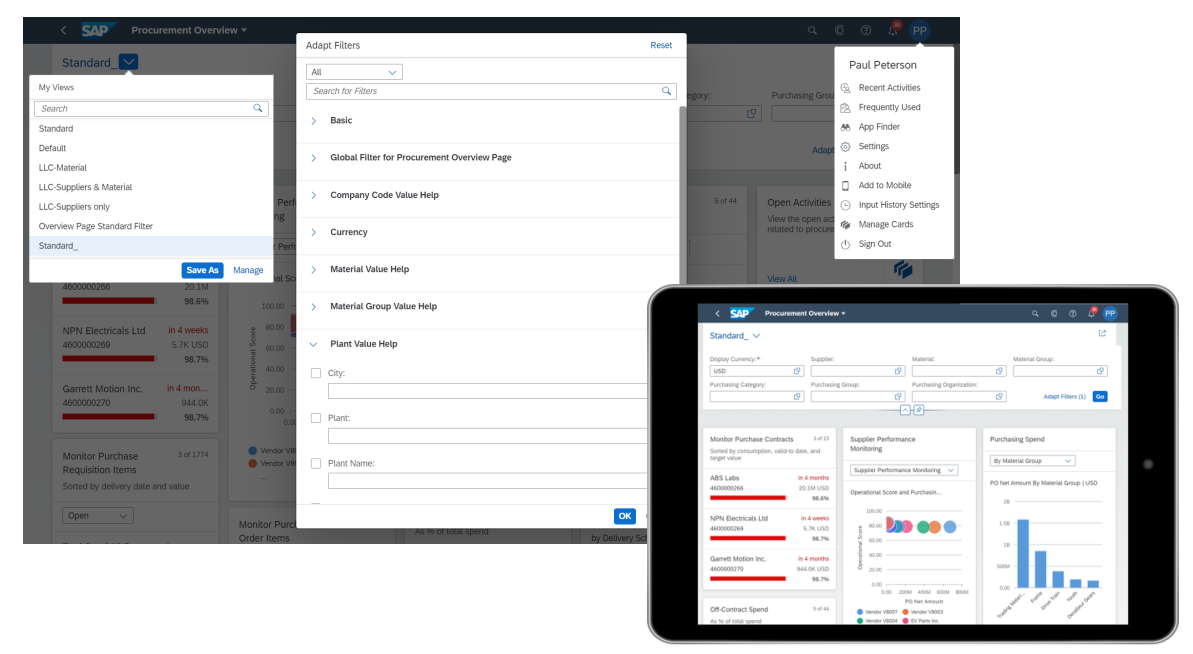Screen dimensions: 1193x654
Task: Choose Sign Out in user menu
Action: (x=874, y=244)
